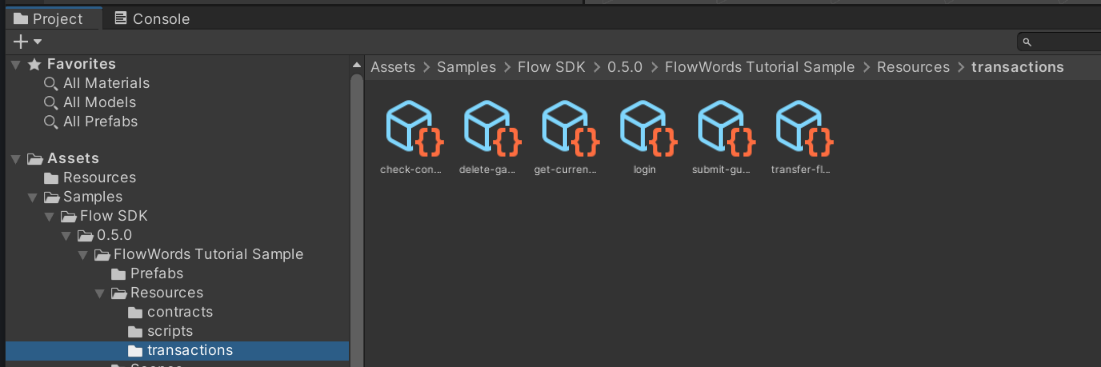Collapse the 0.5.0 folder node
The height and width of the screenshot is (367, 1101).
(x=66, y=235)
